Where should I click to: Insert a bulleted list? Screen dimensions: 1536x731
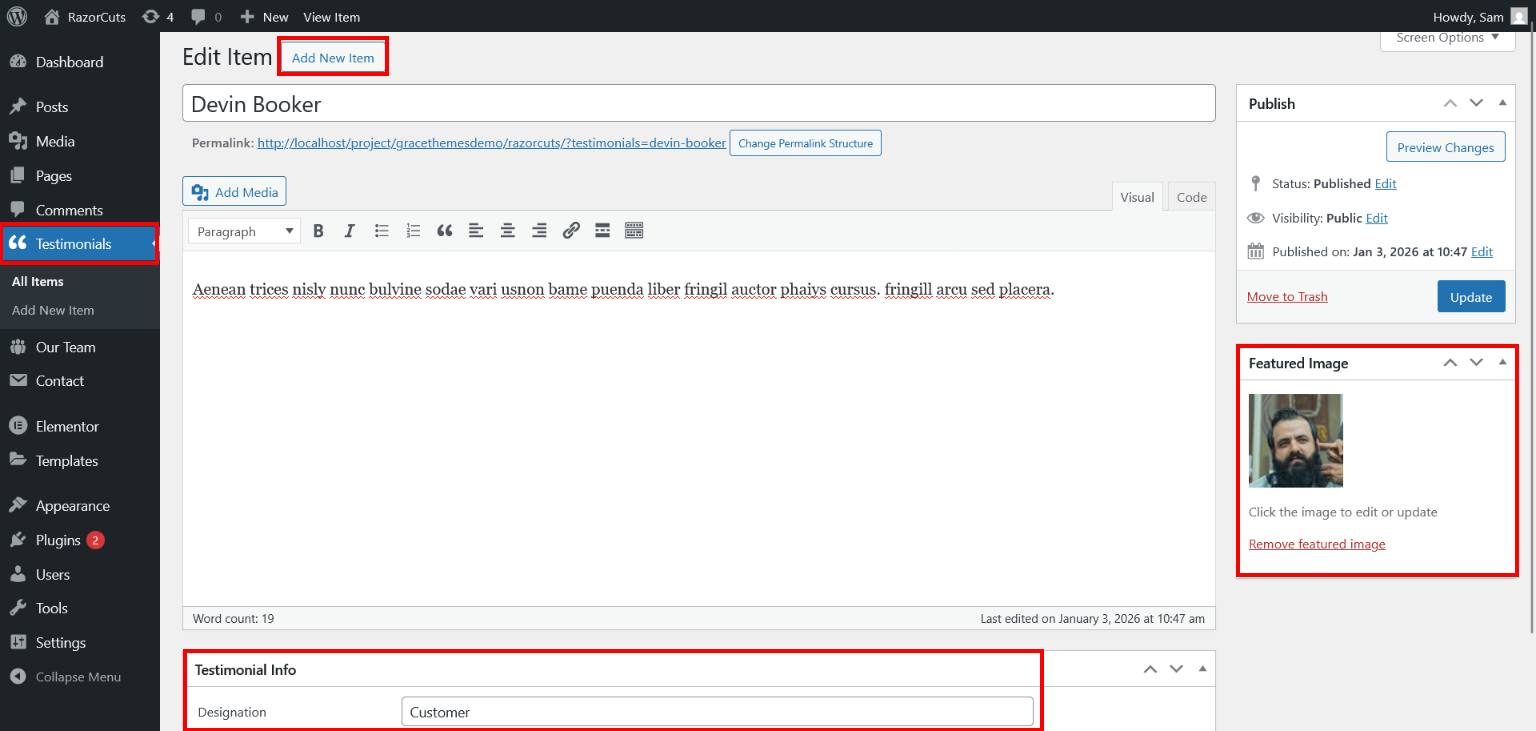[381, 231]
